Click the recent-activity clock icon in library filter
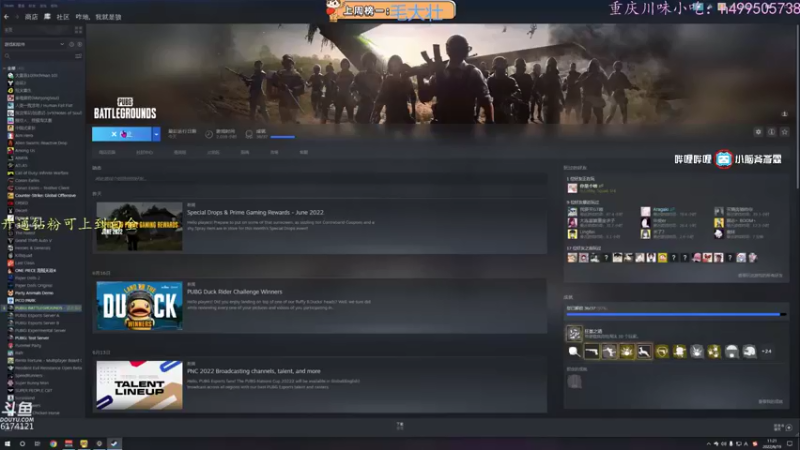The image size is (800, 450). pos(71,44)
